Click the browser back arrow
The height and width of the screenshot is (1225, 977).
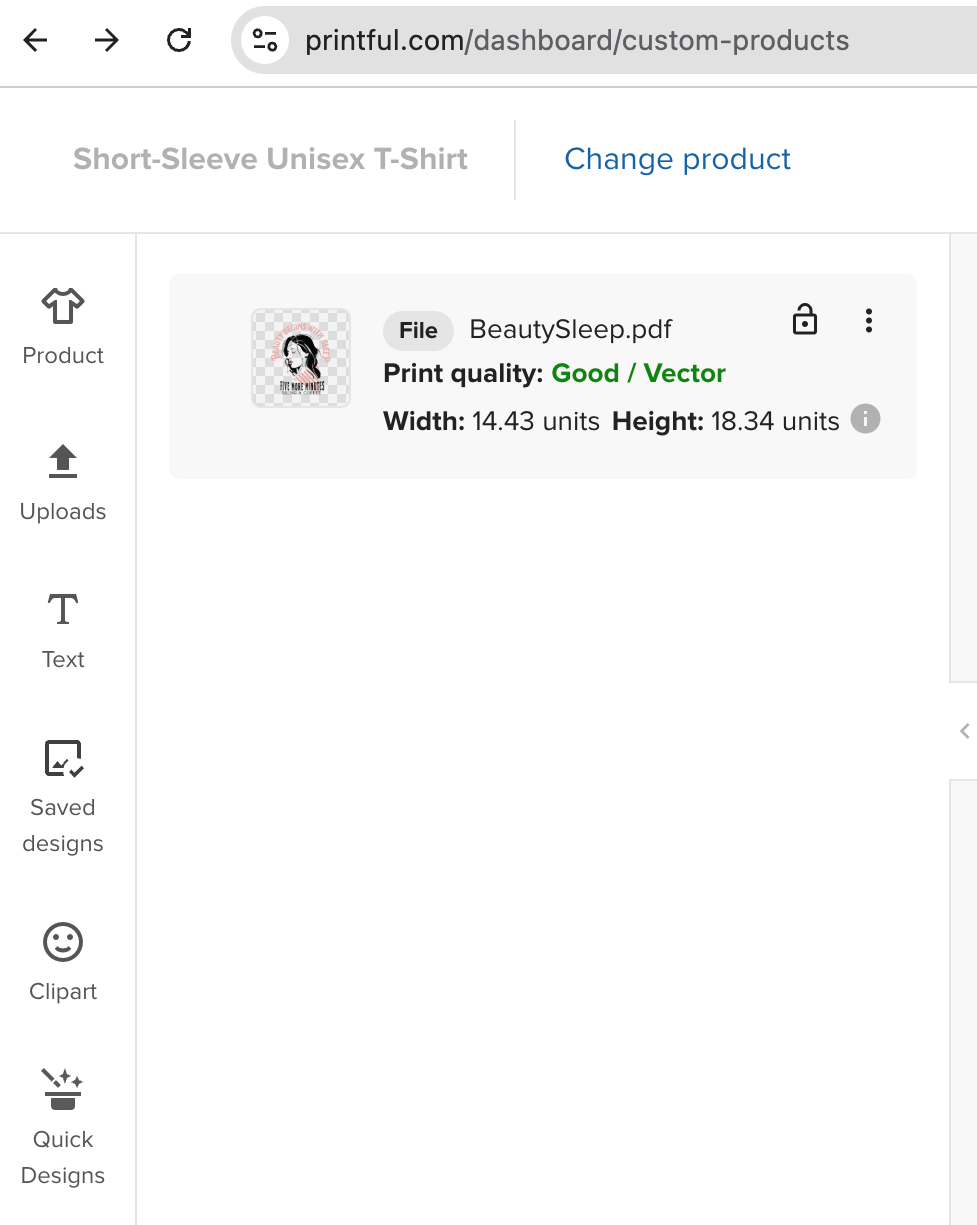pos(36,40)
